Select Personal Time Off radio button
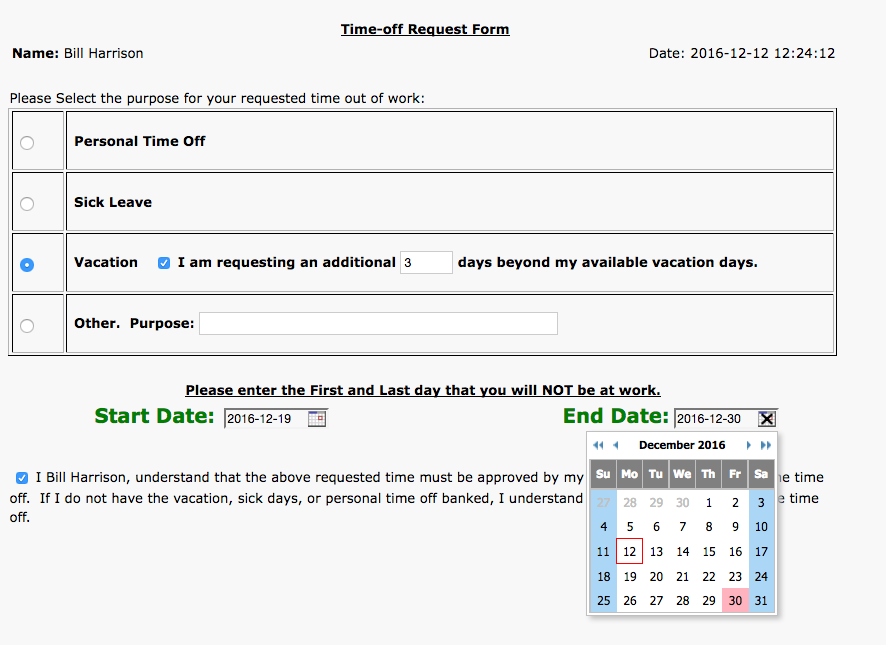Viewport: 886px width, 645px height. [x=27, y=142]
